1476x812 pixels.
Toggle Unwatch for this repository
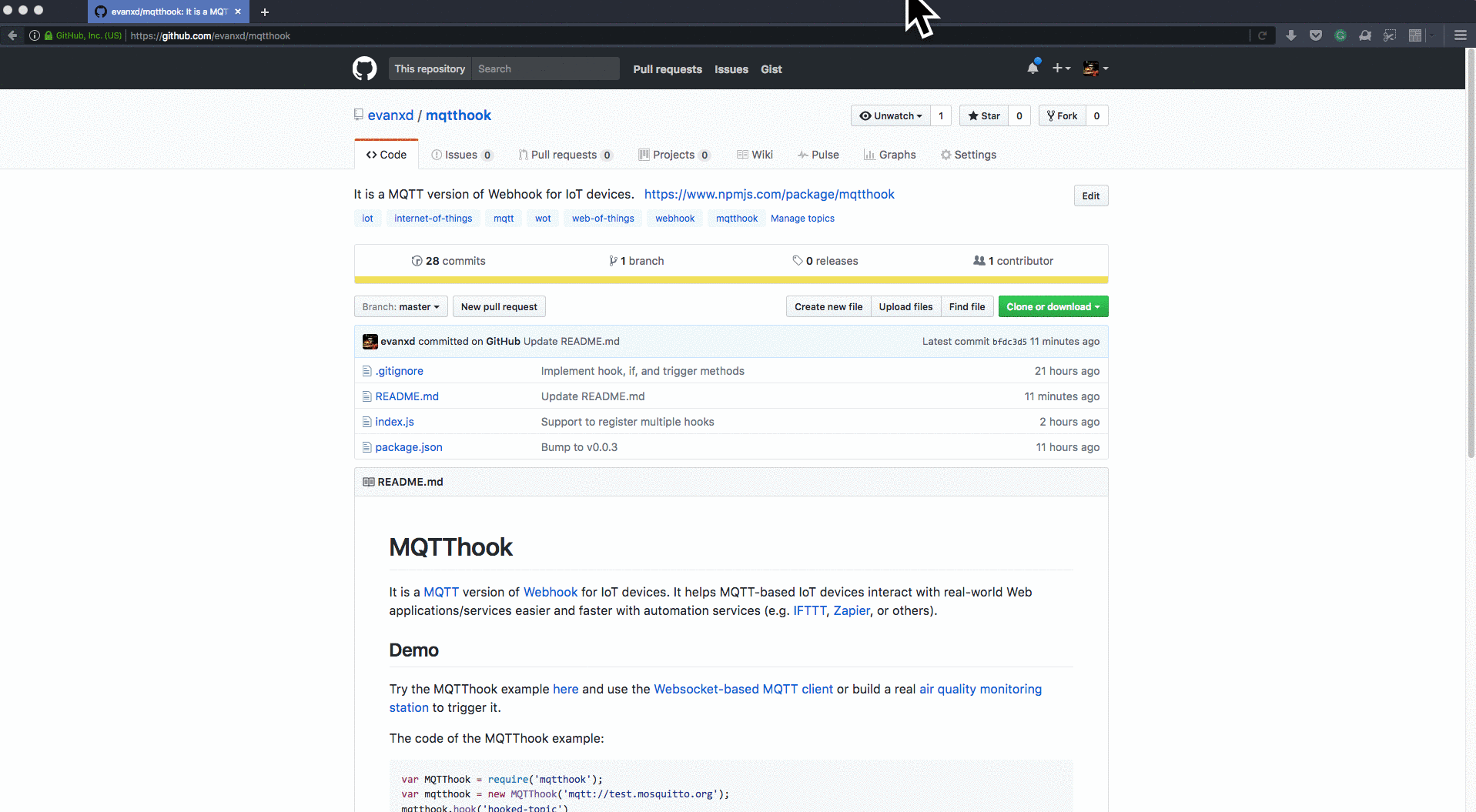[x=890, y=115]
